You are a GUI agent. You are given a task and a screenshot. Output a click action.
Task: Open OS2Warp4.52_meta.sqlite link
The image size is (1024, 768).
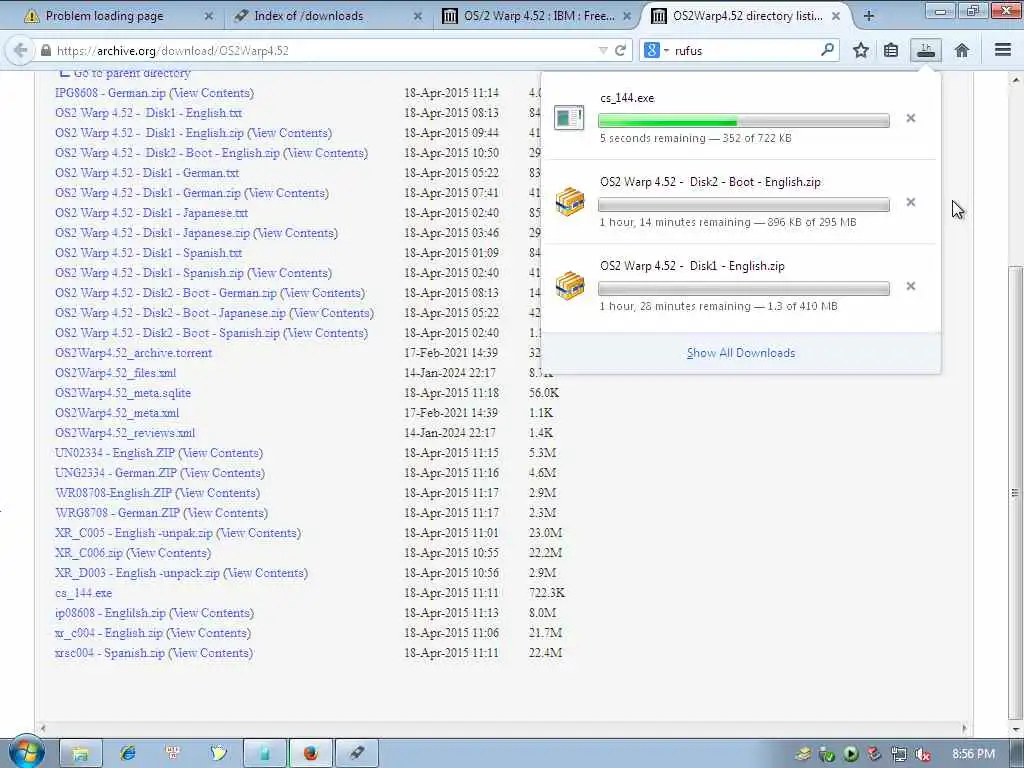coord(123,392)
